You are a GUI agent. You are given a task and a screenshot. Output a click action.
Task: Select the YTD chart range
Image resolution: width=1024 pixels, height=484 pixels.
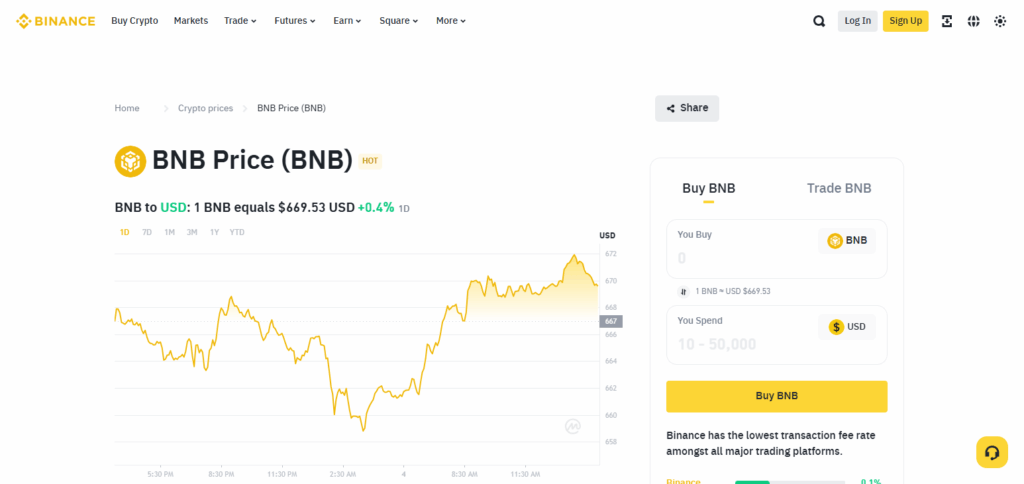[x=237, y=232]
